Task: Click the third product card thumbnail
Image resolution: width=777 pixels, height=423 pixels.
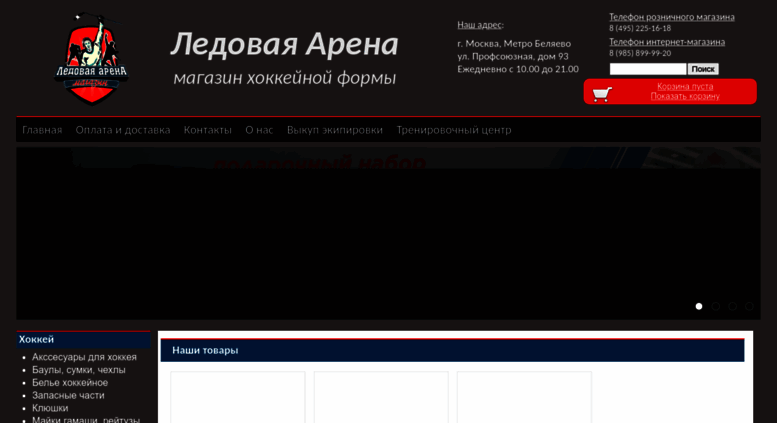Action: coord(524,397)
